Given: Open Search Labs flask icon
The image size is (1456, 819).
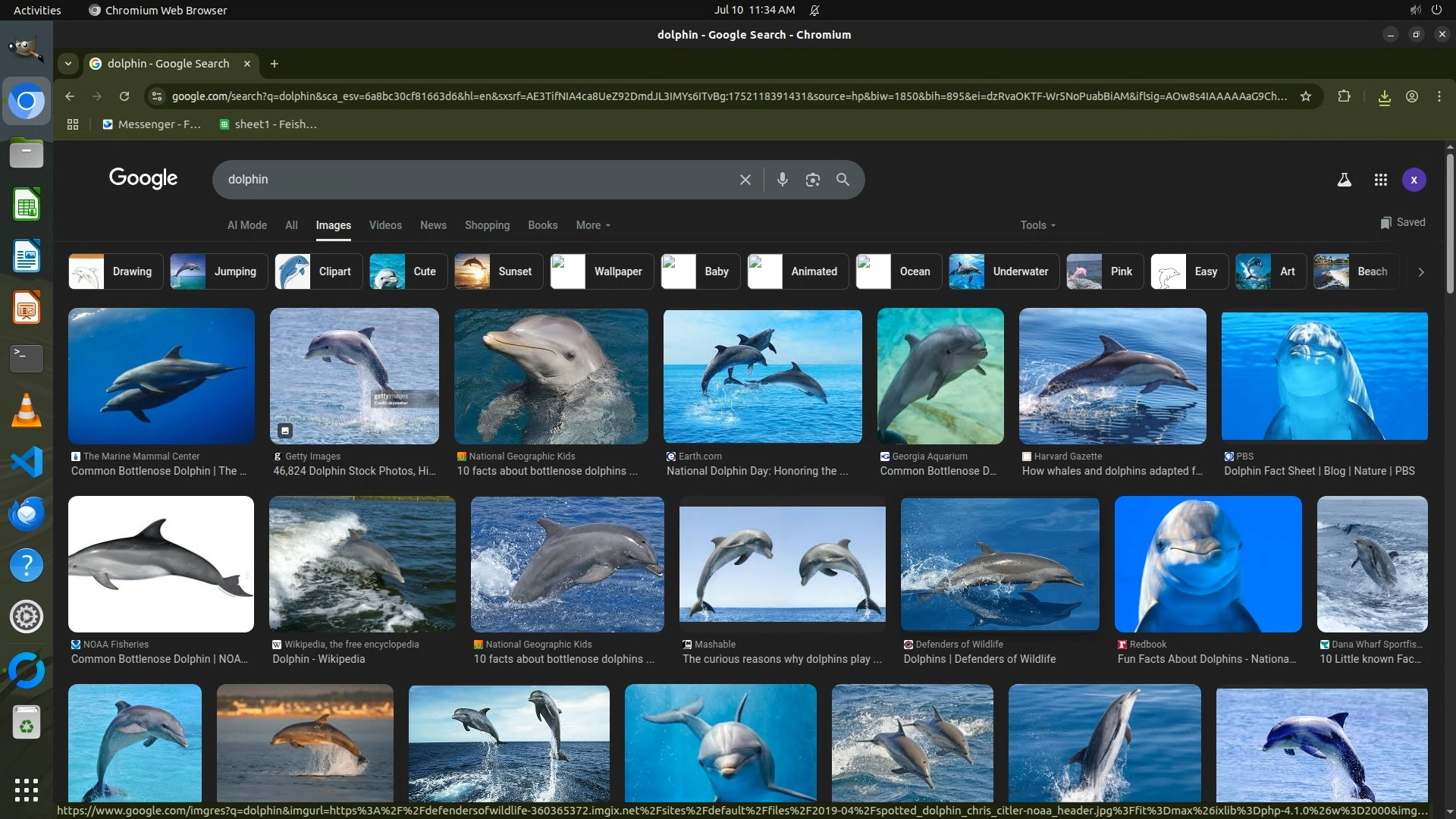Looking at the screenshot, I should coord(1344,180).
